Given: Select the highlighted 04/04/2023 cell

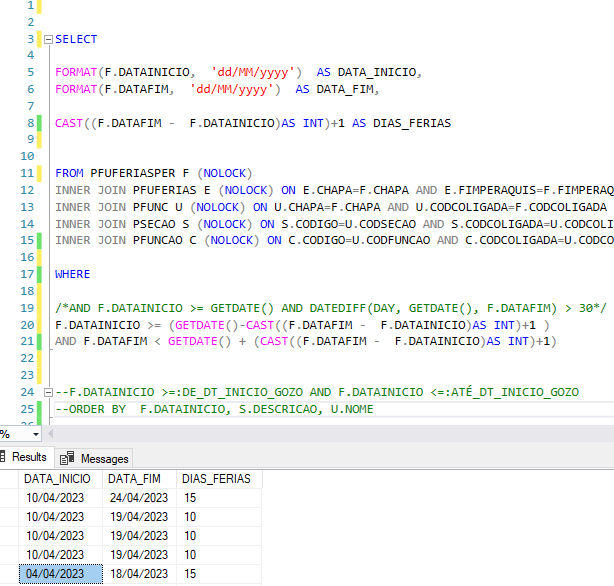Looking at the screenshot, I should click(61, 574).
